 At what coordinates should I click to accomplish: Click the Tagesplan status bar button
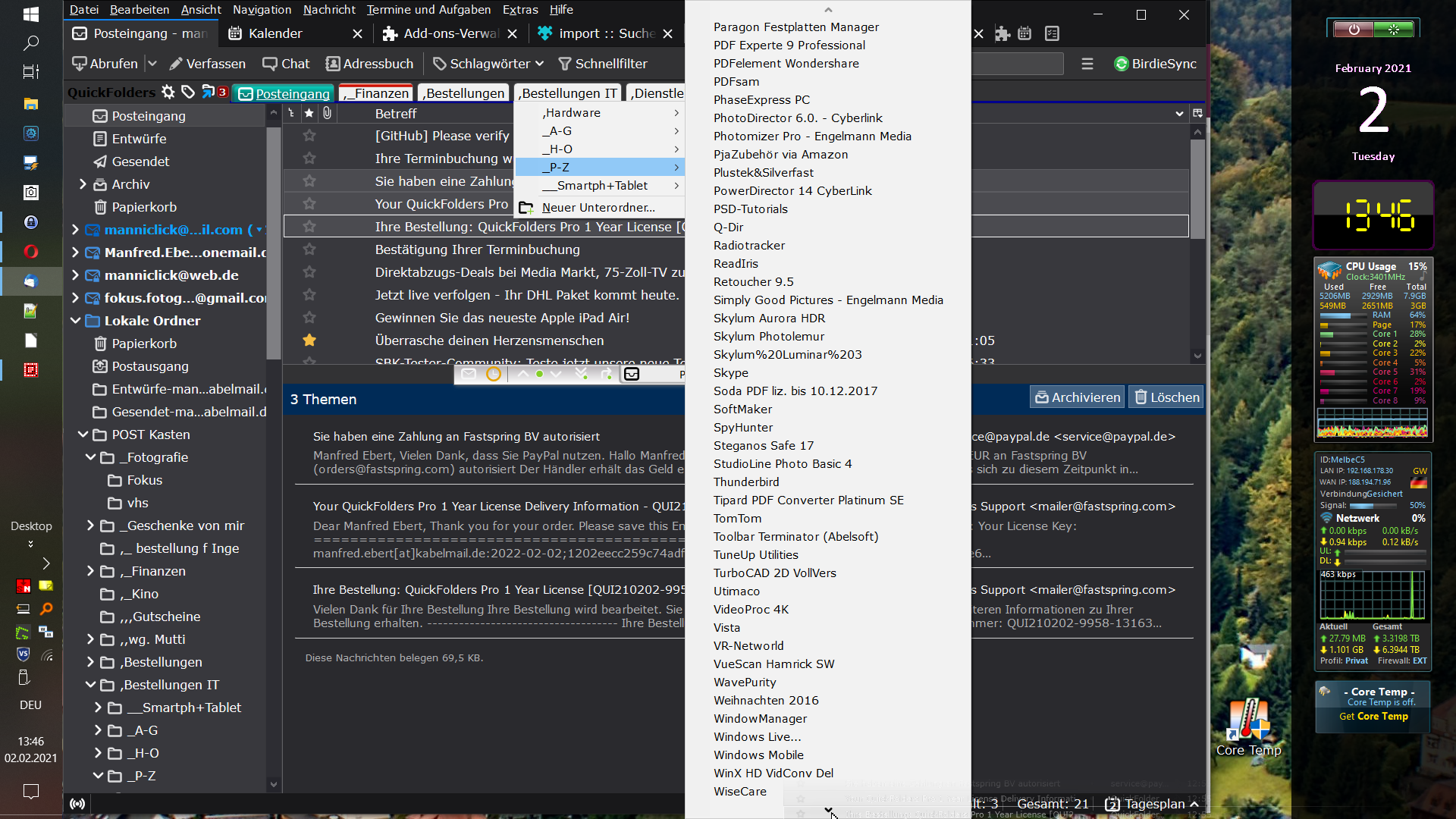click(1153, 804)
